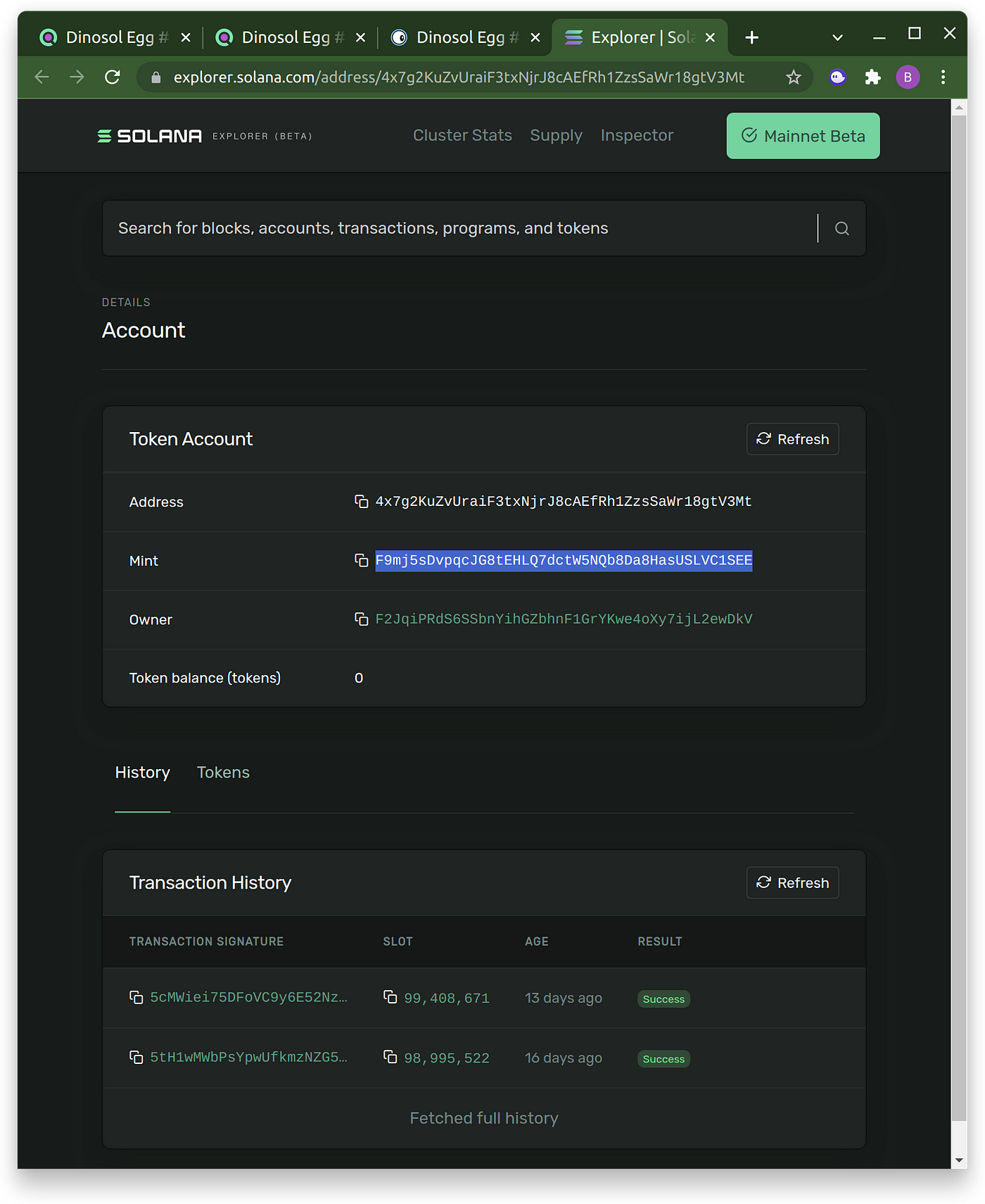The width and height of the screenshot is (985, 1204).
Task: Click the 'Fetched full history' text
Action: [484, 1118]
